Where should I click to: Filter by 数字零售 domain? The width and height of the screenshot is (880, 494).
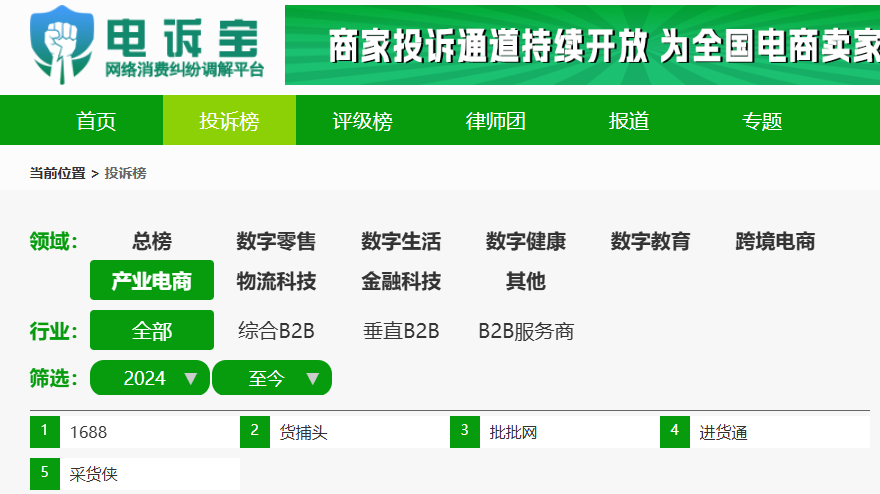(x=276, y=241)
